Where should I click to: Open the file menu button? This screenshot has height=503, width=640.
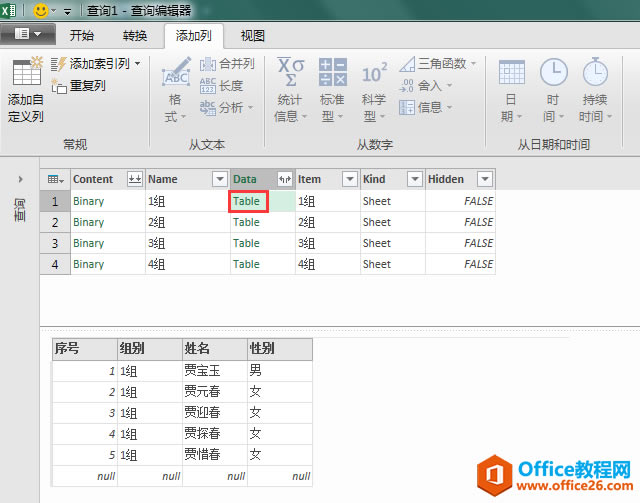28,34
